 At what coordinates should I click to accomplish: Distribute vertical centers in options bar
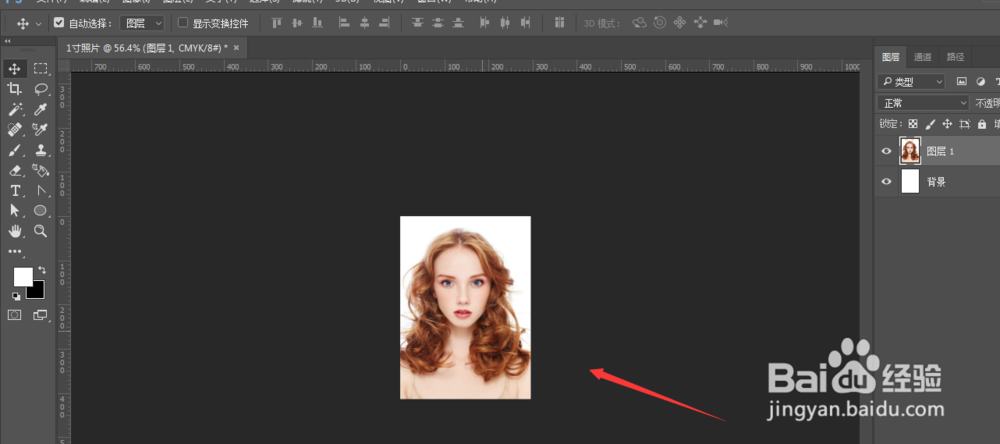click(438, 23)
